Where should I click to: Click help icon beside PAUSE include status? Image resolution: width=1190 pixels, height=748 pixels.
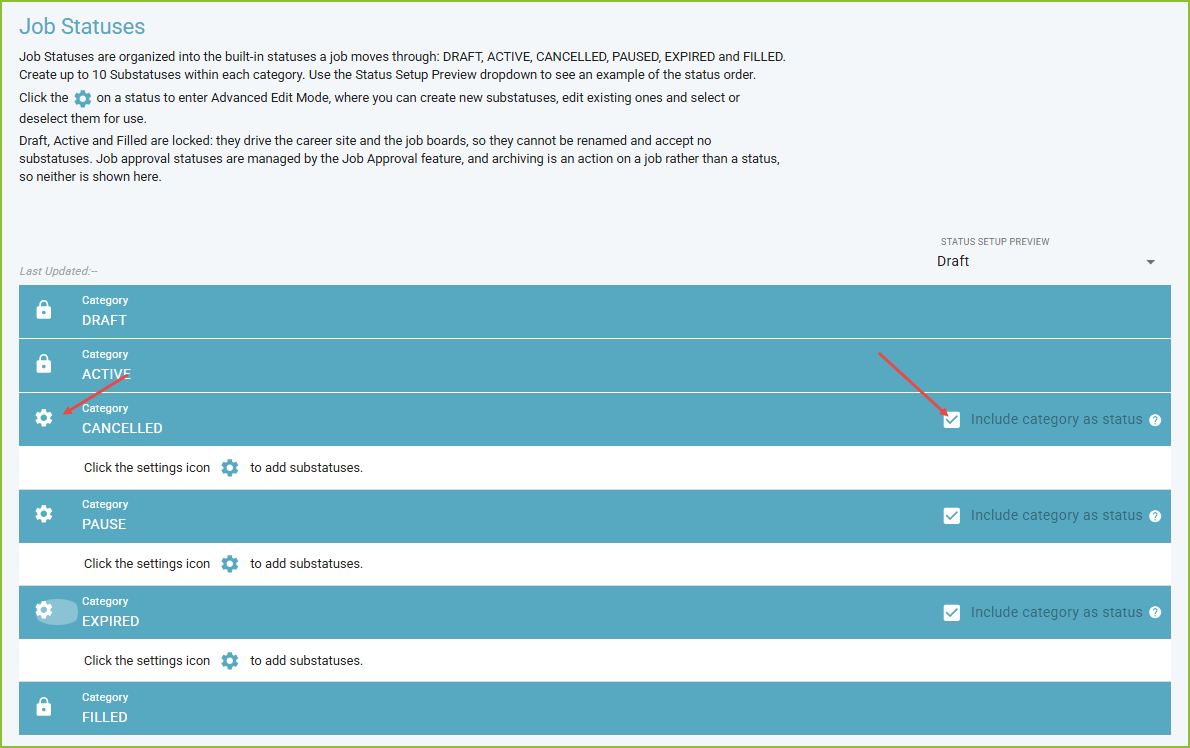click(1155, 516)
